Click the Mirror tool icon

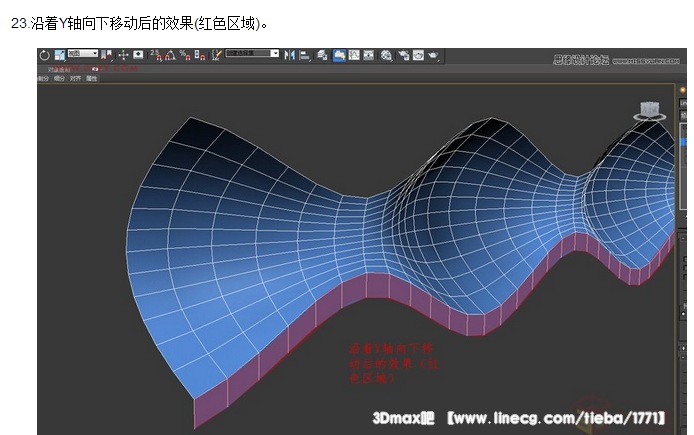(x=289, y=55)
